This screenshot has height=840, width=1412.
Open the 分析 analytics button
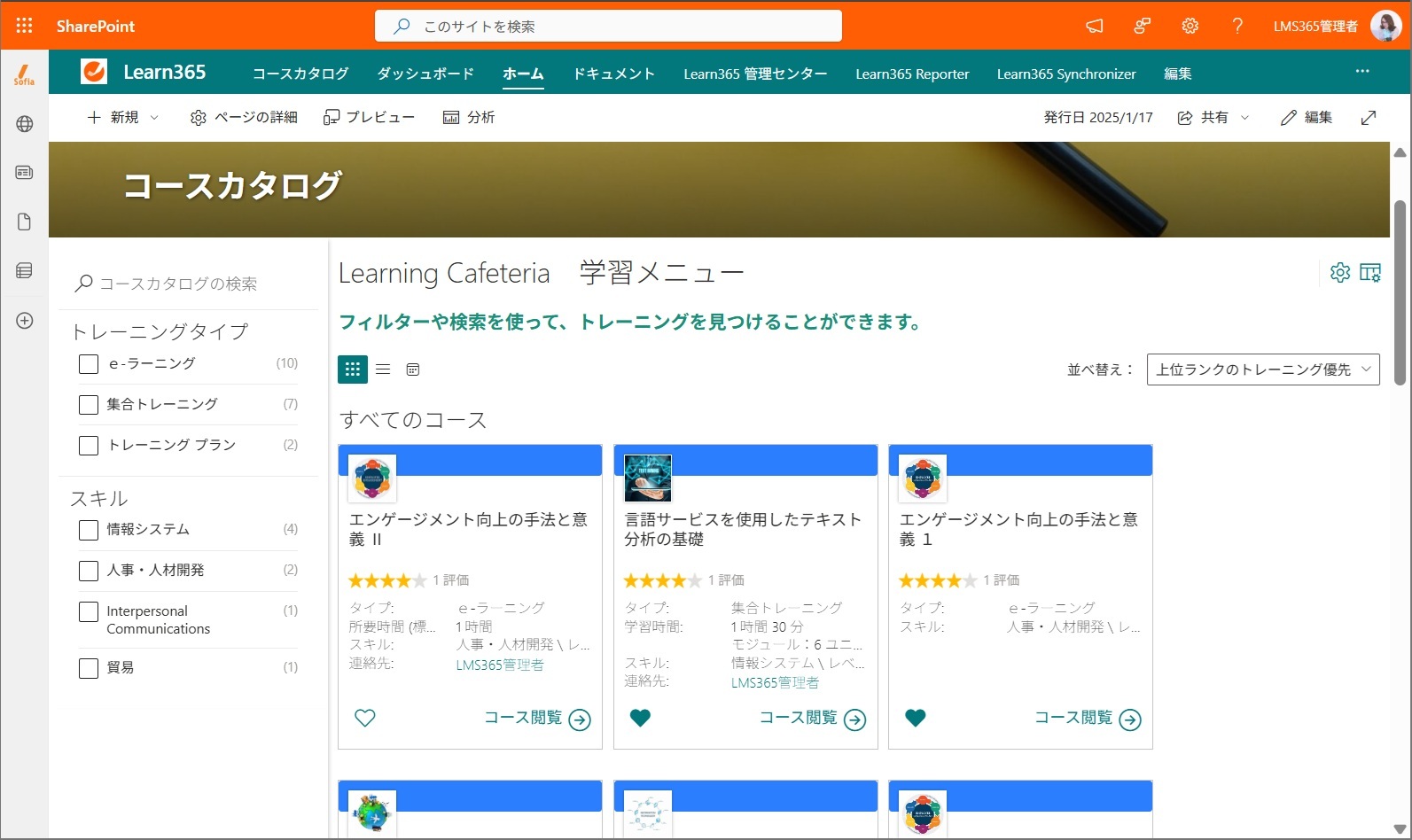click(x=469, y=118)
